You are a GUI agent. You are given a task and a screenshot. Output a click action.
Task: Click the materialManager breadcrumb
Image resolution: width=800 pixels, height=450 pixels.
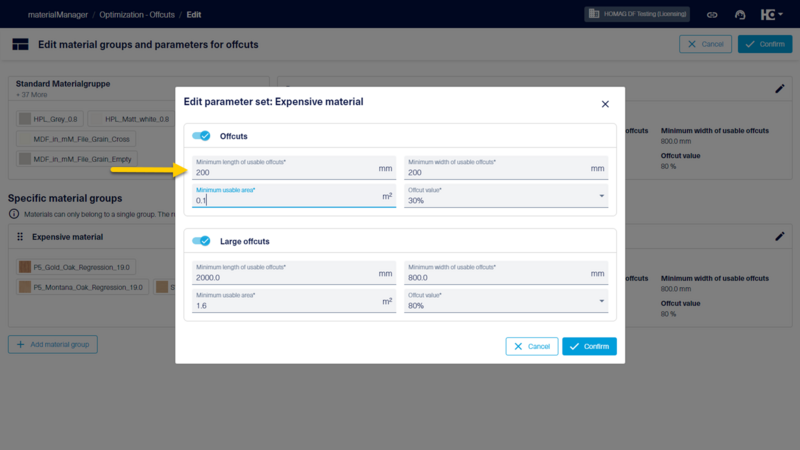point(58,15)
